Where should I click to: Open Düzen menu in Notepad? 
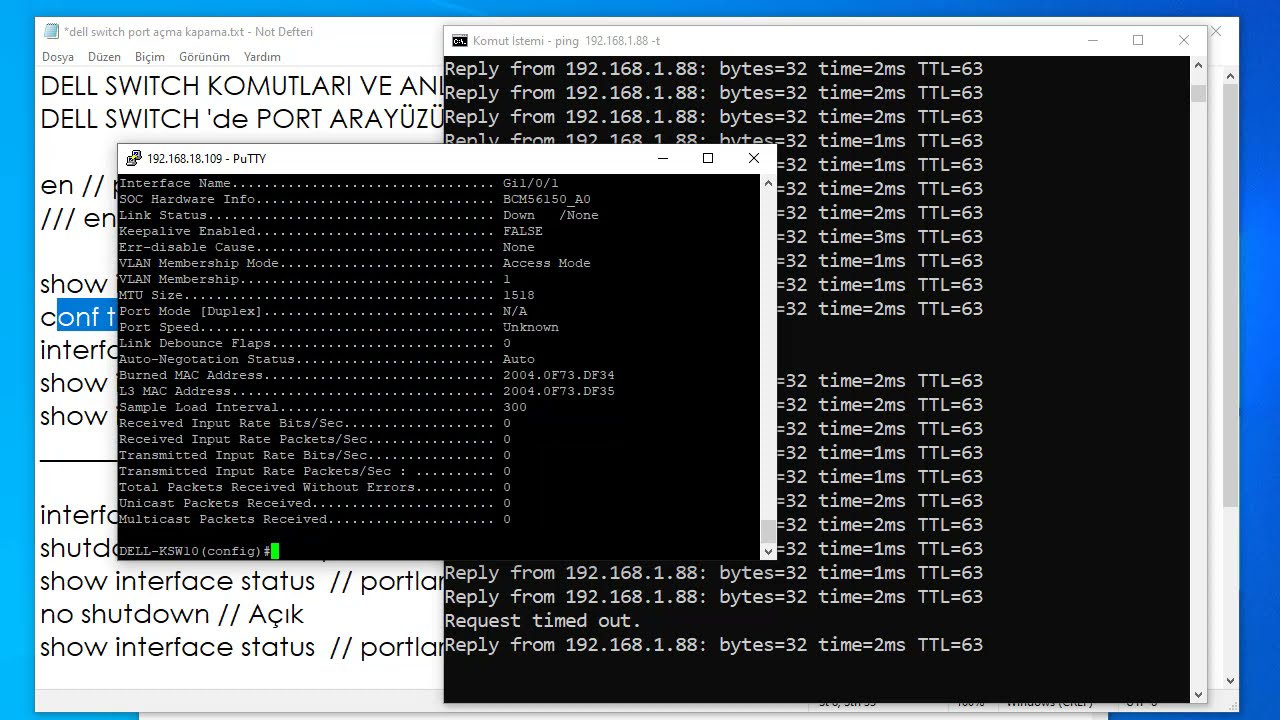pyautogui.click(x=104, y=57)
